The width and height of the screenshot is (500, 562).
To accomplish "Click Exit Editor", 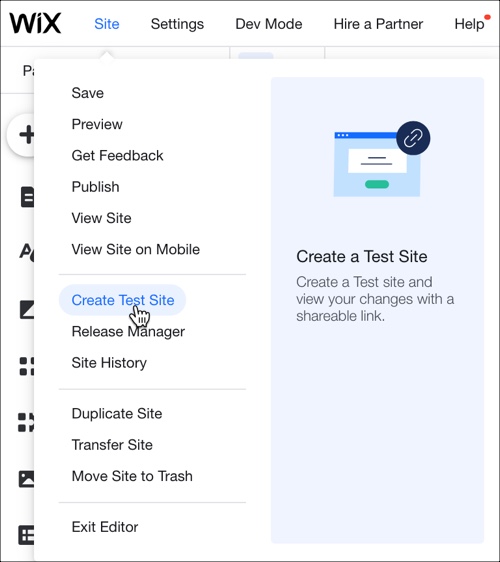I will click(105, 527).
